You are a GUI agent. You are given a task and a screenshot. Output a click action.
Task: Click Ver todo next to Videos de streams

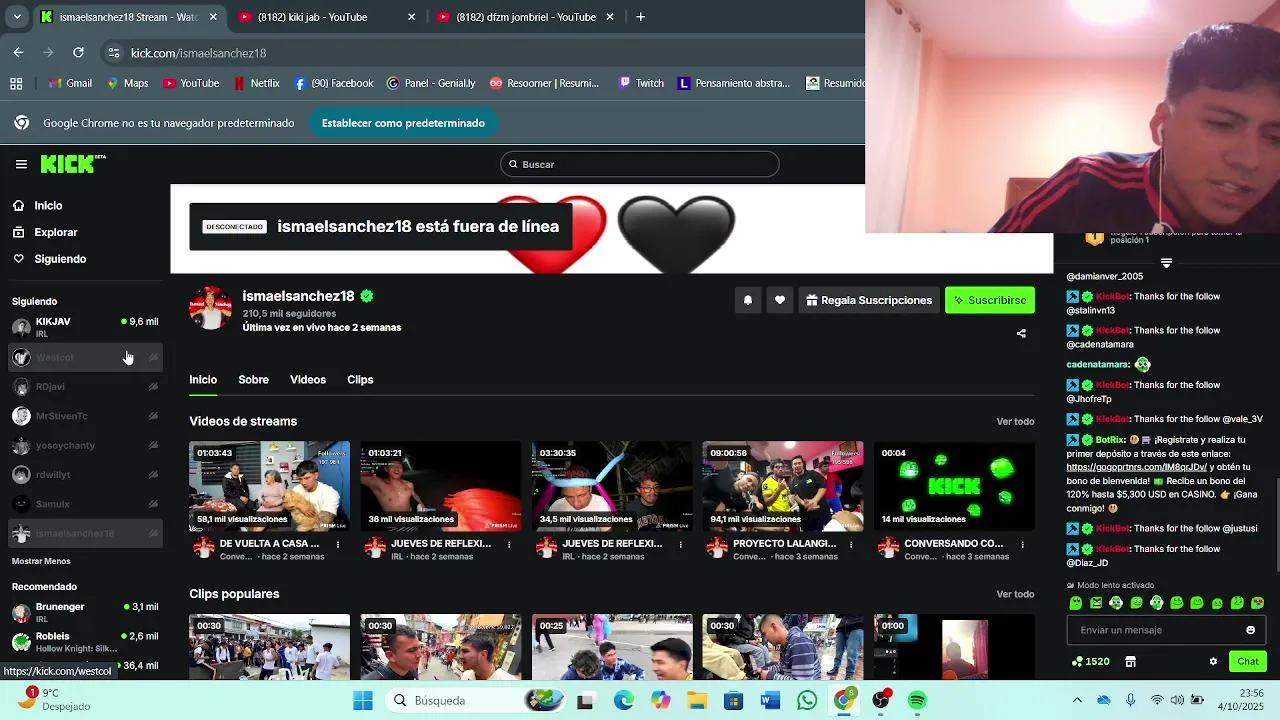point(1015,422)
